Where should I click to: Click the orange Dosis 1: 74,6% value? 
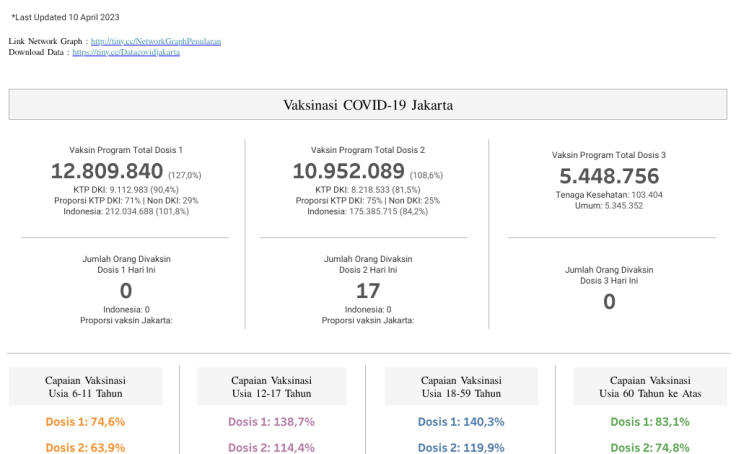coord(86,422)
